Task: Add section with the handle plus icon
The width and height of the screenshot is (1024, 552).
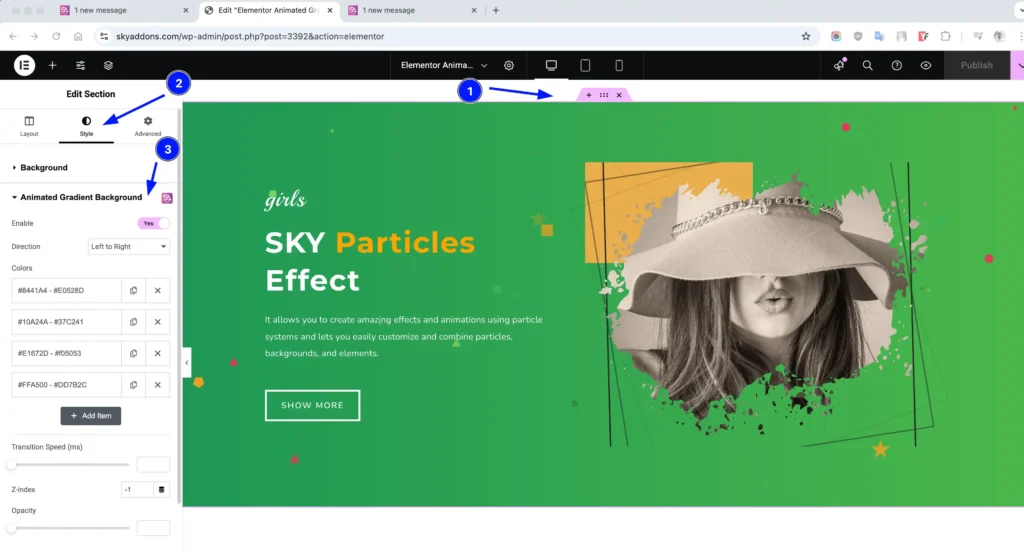Action: click(x=588, y=95)
